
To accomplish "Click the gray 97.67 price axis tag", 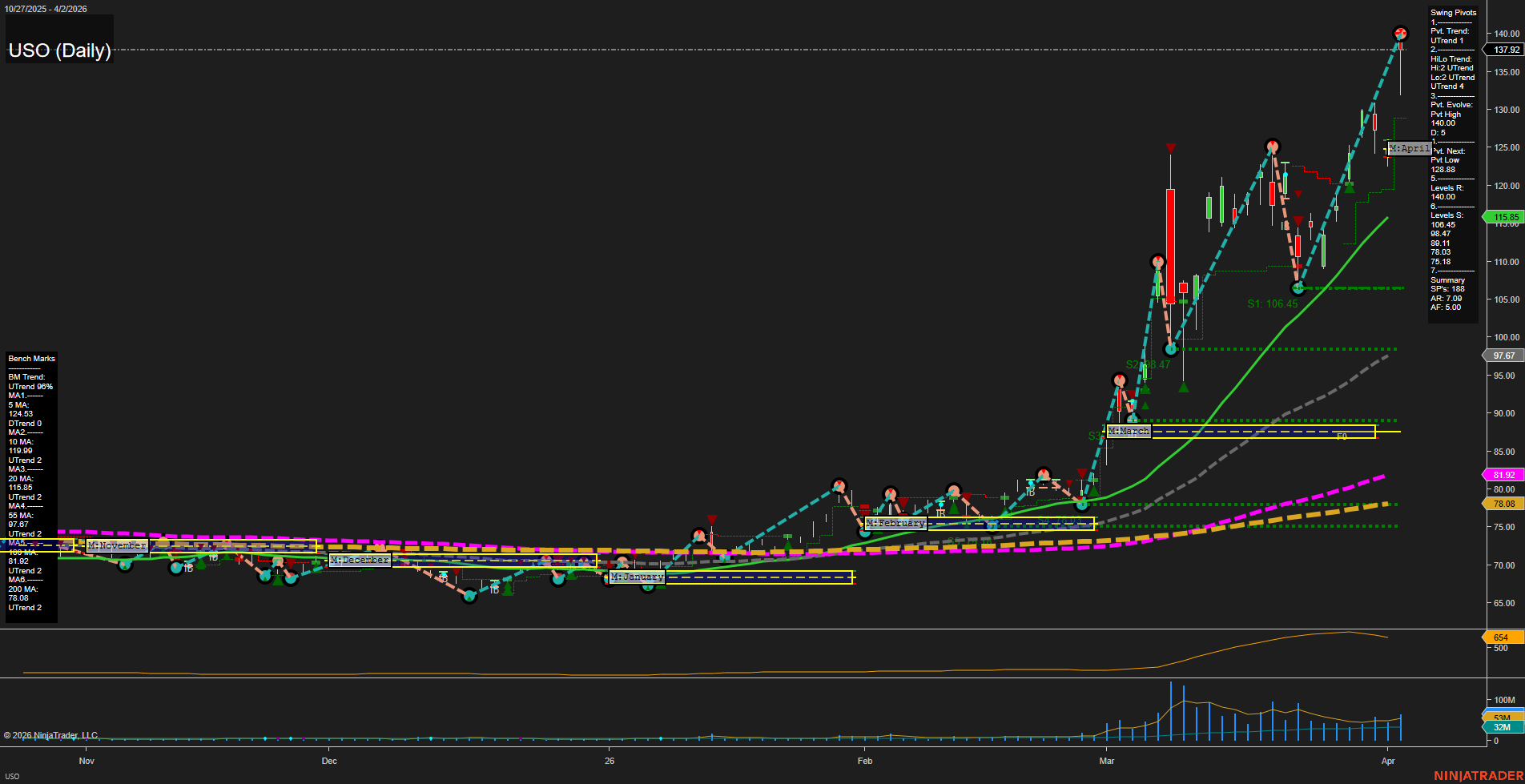I will pos(1503,356).
